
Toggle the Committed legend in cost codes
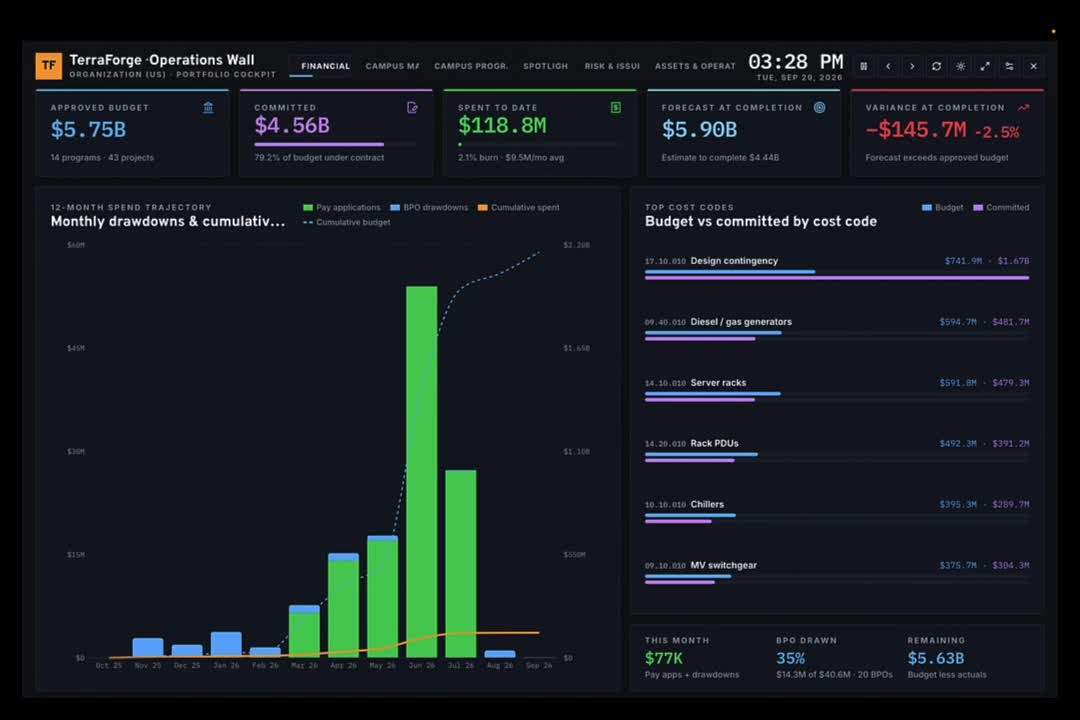[x=1001, y=207]
